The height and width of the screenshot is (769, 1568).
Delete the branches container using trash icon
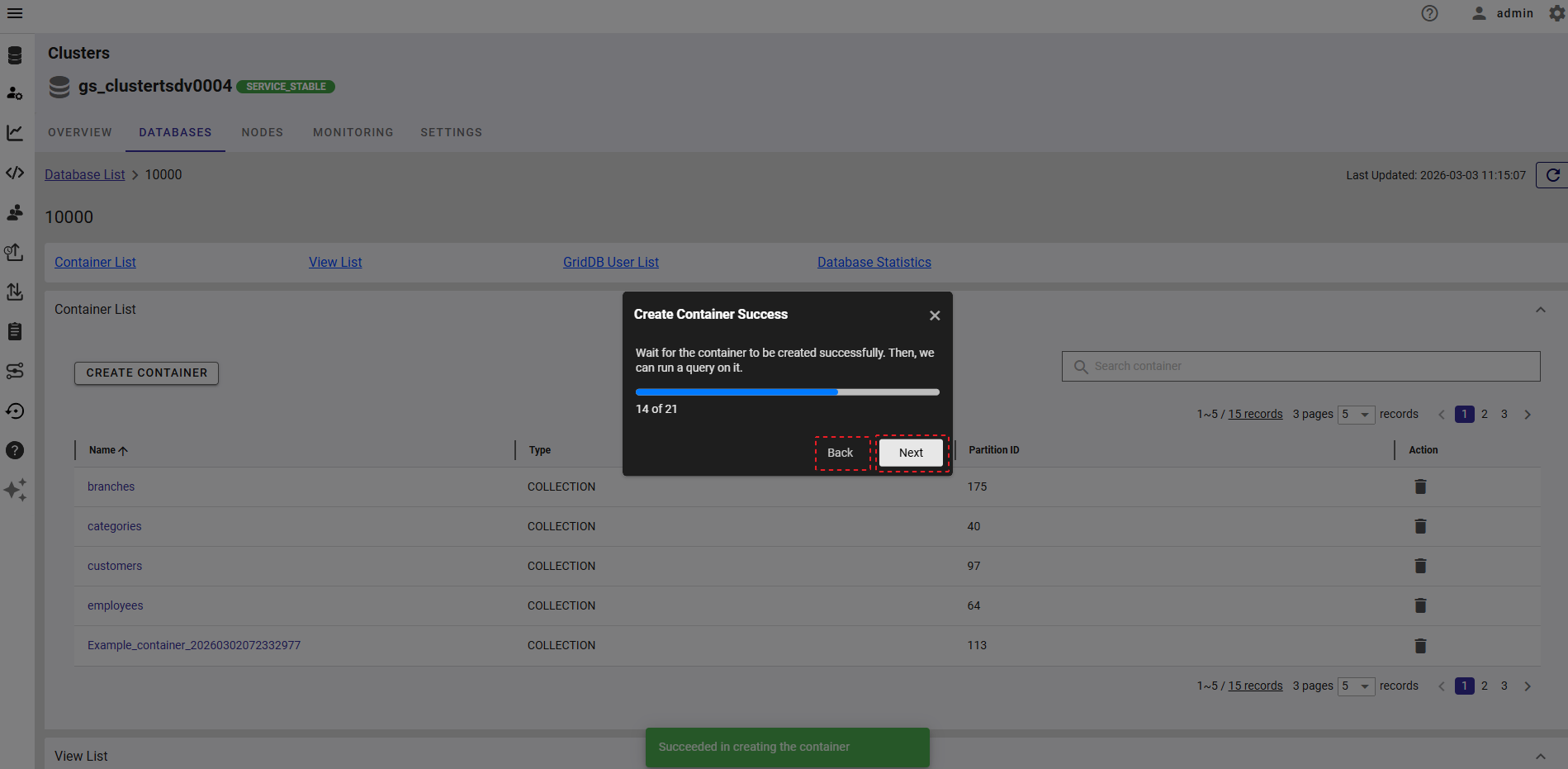click(x=1420, y=487)
